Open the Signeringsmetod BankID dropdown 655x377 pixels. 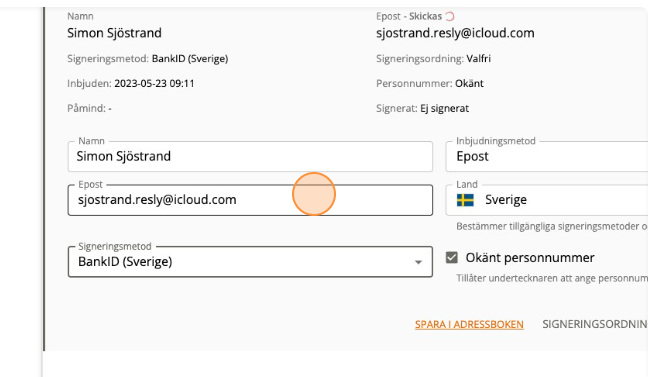250,262
